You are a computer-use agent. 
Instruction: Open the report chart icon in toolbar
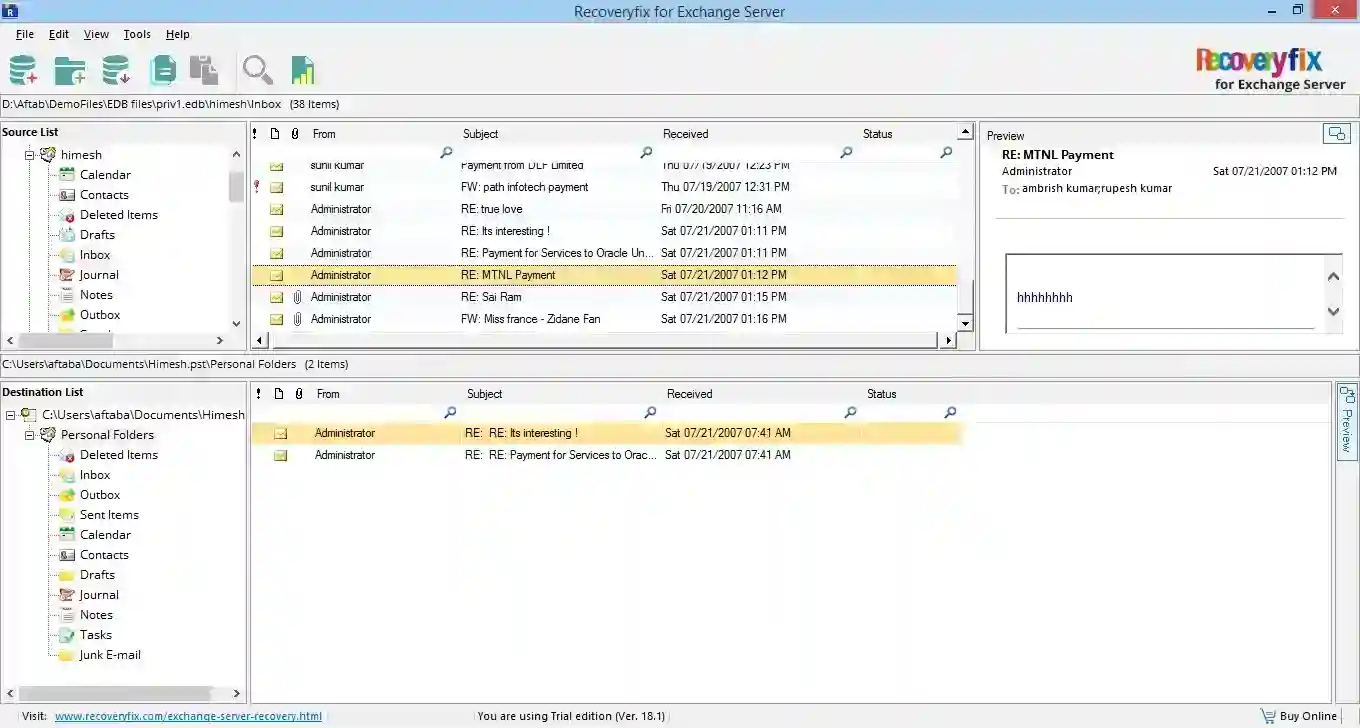tap(303, 70)
